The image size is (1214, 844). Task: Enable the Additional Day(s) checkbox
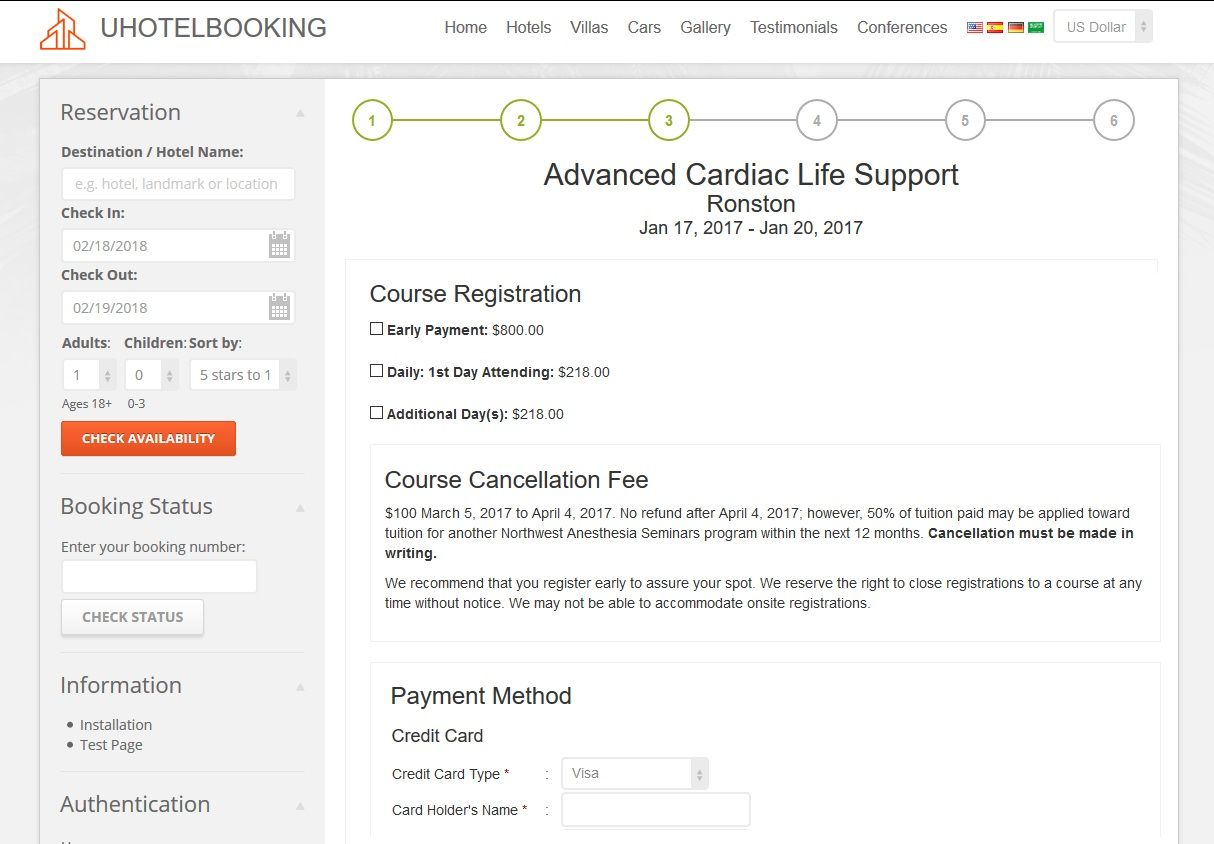377,413
